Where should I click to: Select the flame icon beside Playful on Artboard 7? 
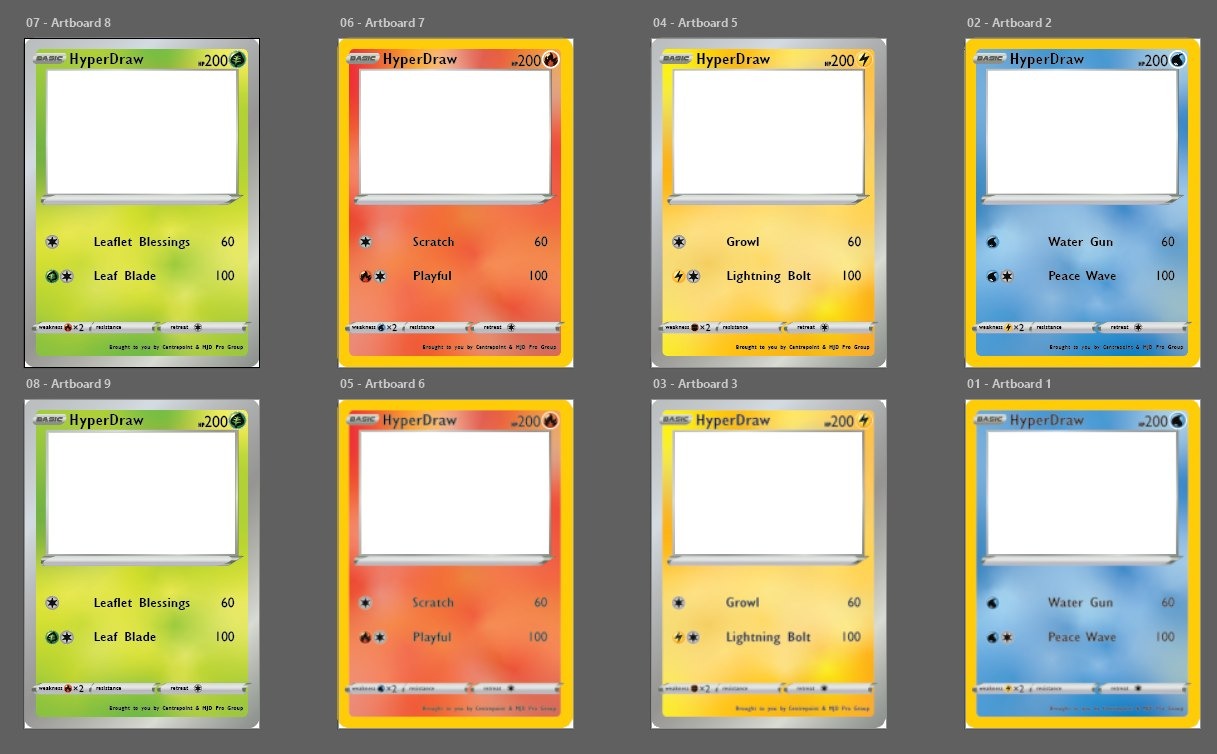click(x=366, y=276)
